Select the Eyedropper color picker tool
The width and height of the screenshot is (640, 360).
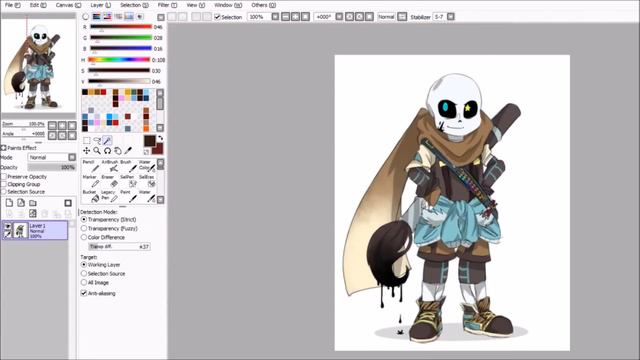(128, 151)
